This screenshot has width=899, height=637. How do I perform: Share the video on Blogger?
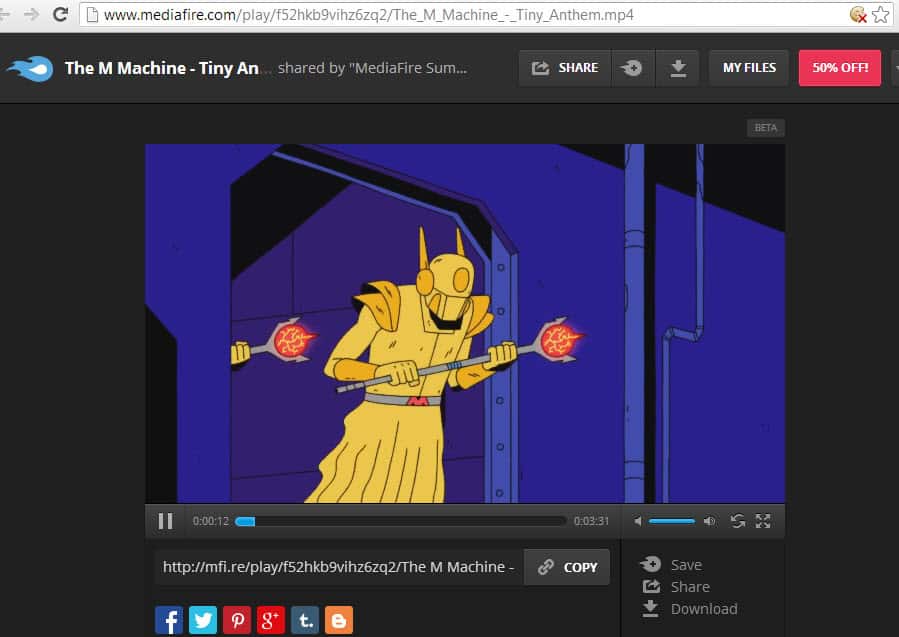pos(339,620)
